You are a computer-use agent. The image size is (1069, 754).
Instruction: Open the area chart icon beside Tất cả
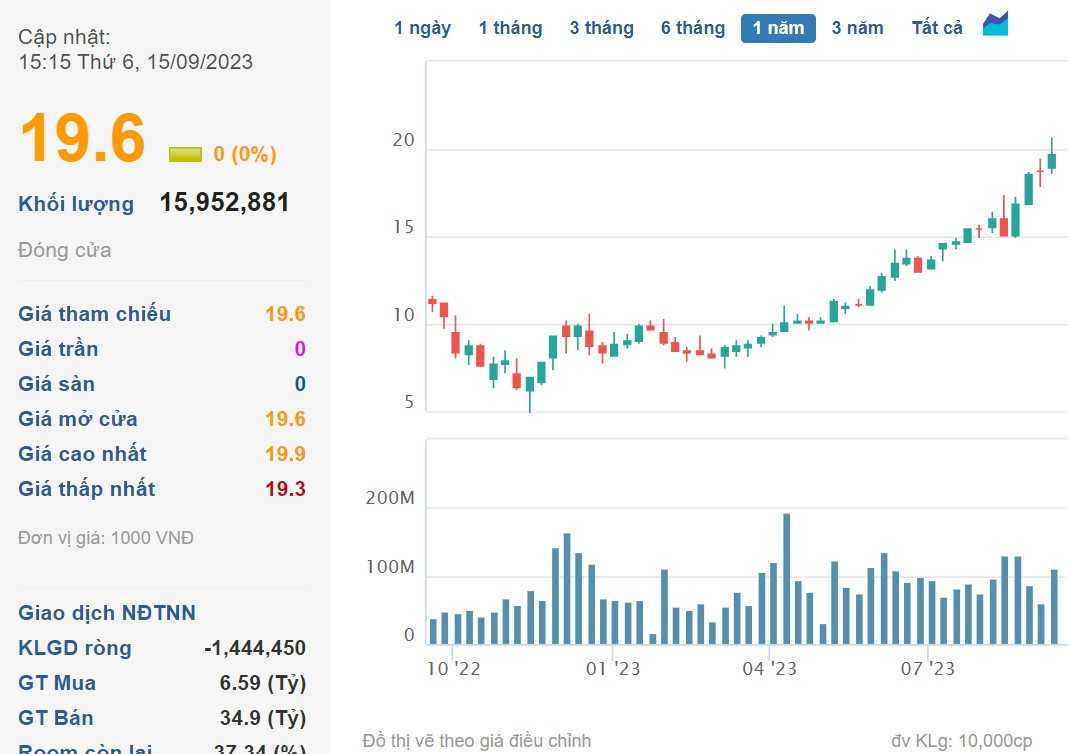[x=995, y=25]
